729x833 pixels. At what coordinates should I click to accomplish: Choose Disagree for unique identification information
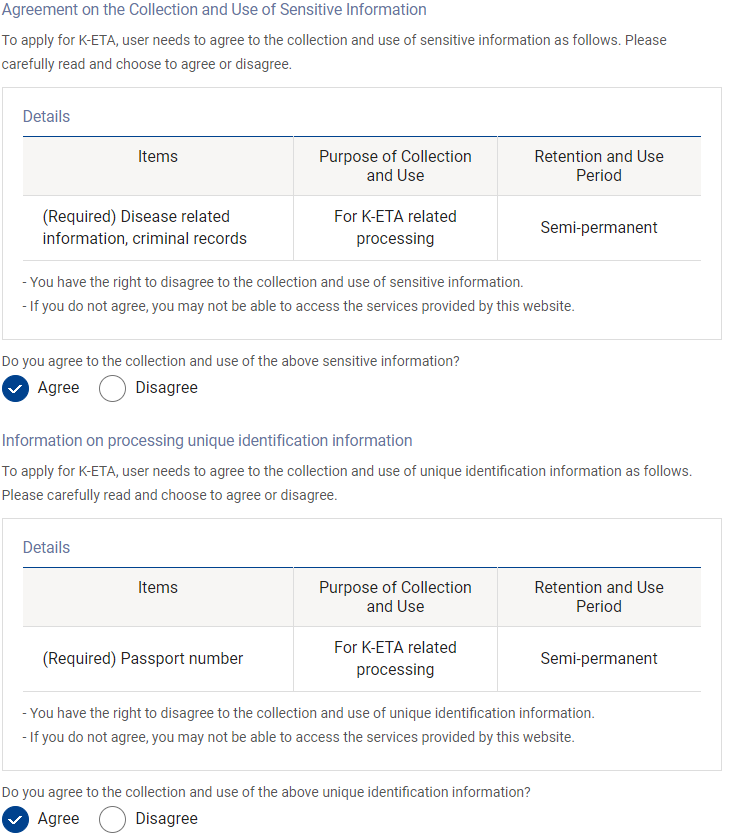tap(113, 819)
